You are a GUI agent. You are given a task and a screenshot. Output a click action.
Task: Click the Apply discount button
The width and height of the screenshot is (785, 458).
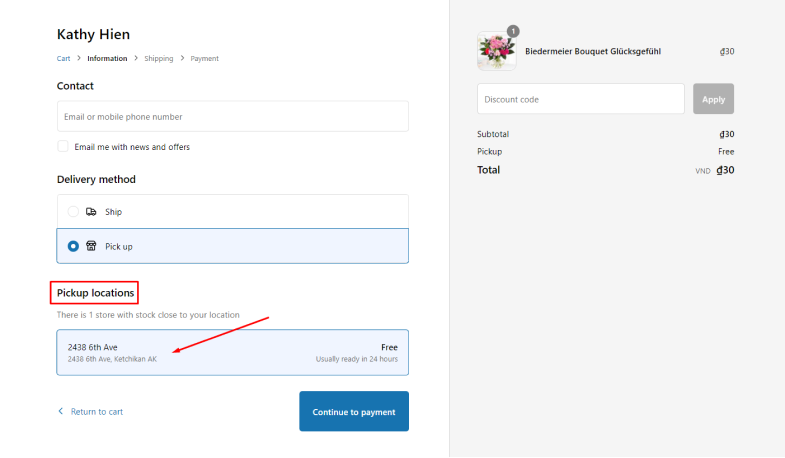713,99
